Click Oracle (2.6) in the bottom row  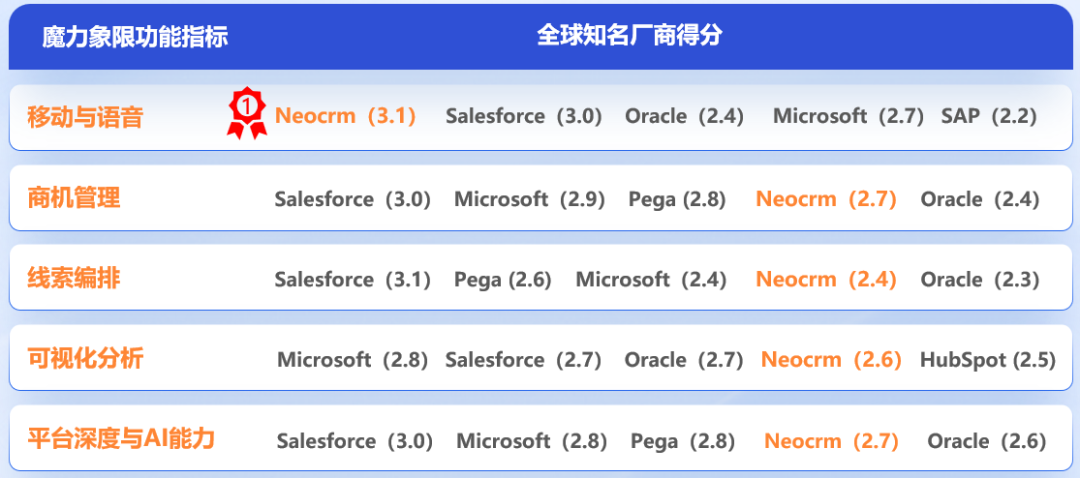tap(987, 441)
